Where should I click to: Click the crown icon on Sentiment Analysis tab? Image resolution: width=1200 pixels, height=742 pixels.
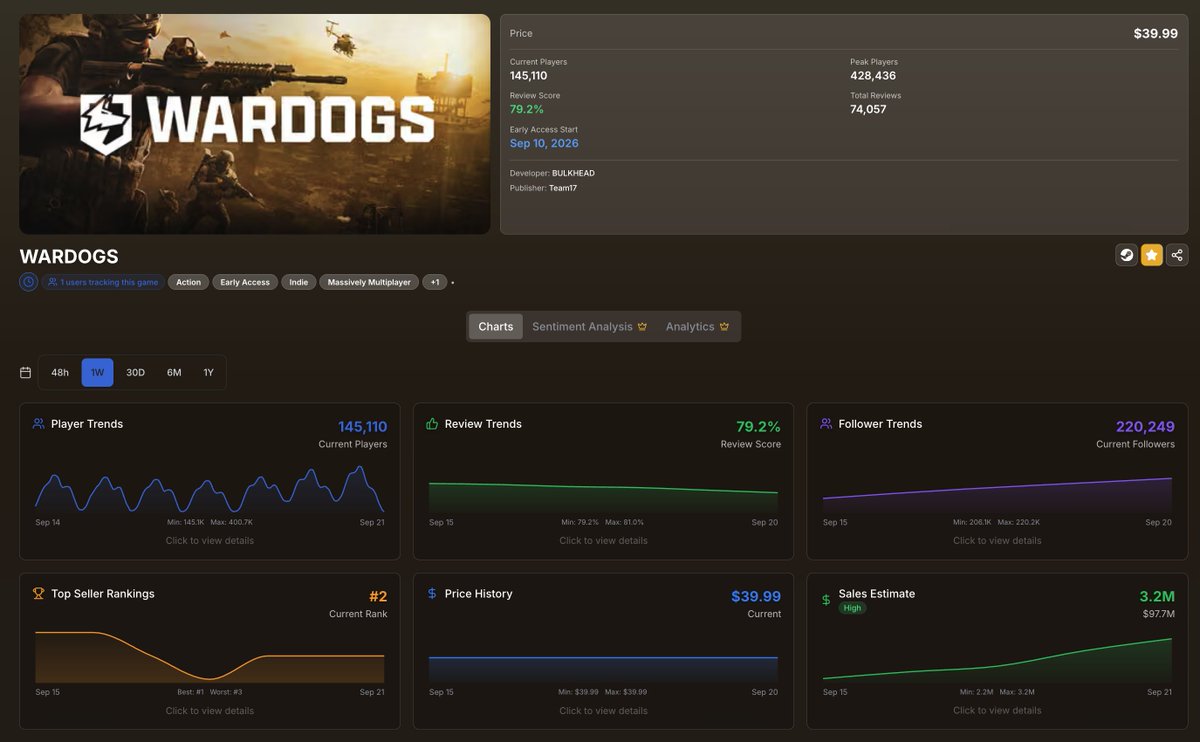point(642,327)
